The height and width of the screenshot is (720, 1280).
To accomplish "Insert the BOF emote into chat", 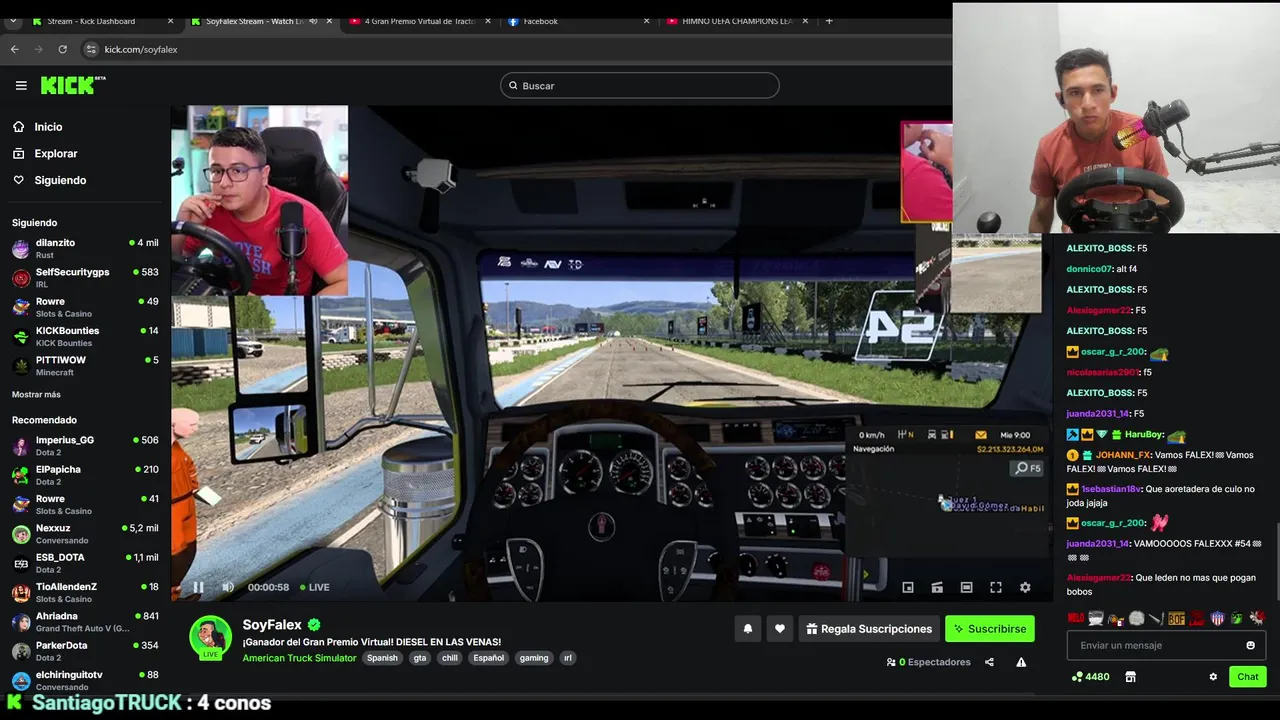I will (x=1177, y=619).
